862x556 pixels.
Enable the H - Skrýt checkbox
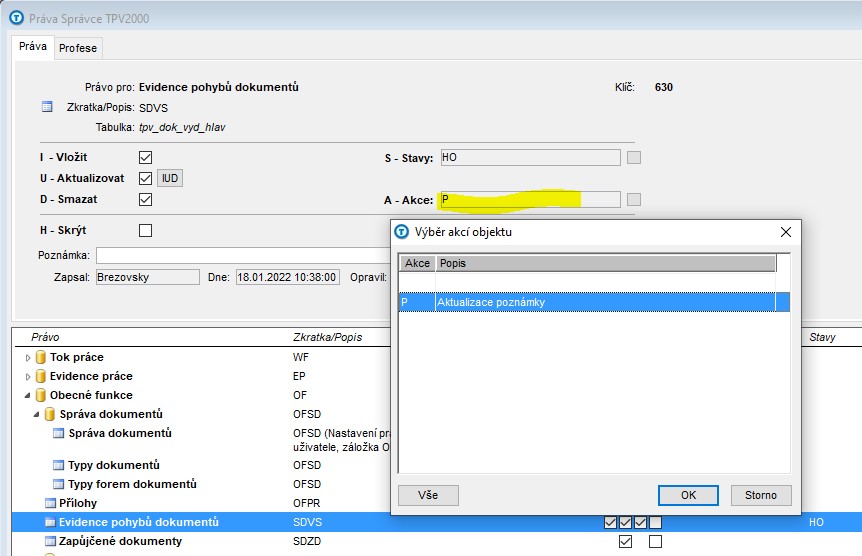tap(145, 230)
